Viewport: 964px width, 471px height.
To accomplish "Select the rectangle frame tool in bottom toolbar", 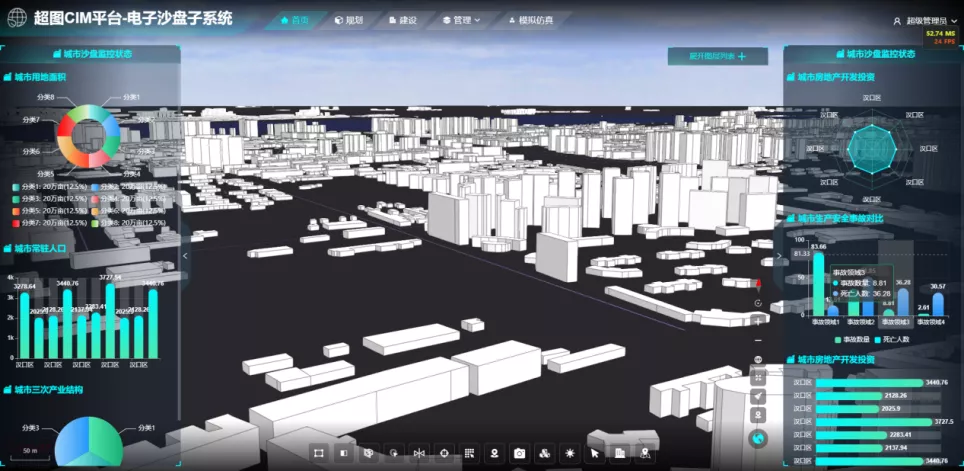I will point(318,454).
